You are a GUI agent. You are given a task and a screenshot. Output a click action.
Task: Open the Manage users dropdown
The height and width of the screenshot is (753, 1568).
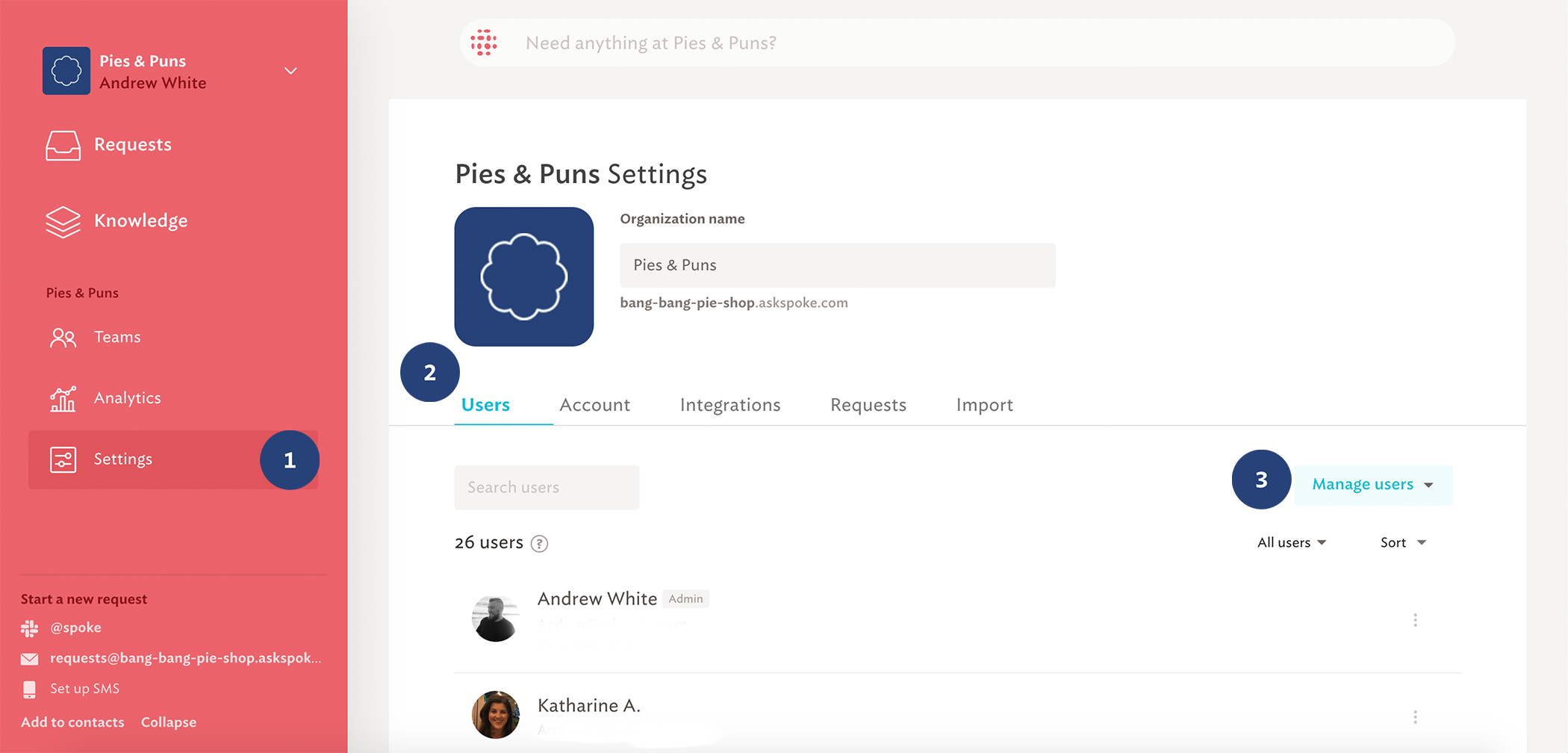[1373, 485]
